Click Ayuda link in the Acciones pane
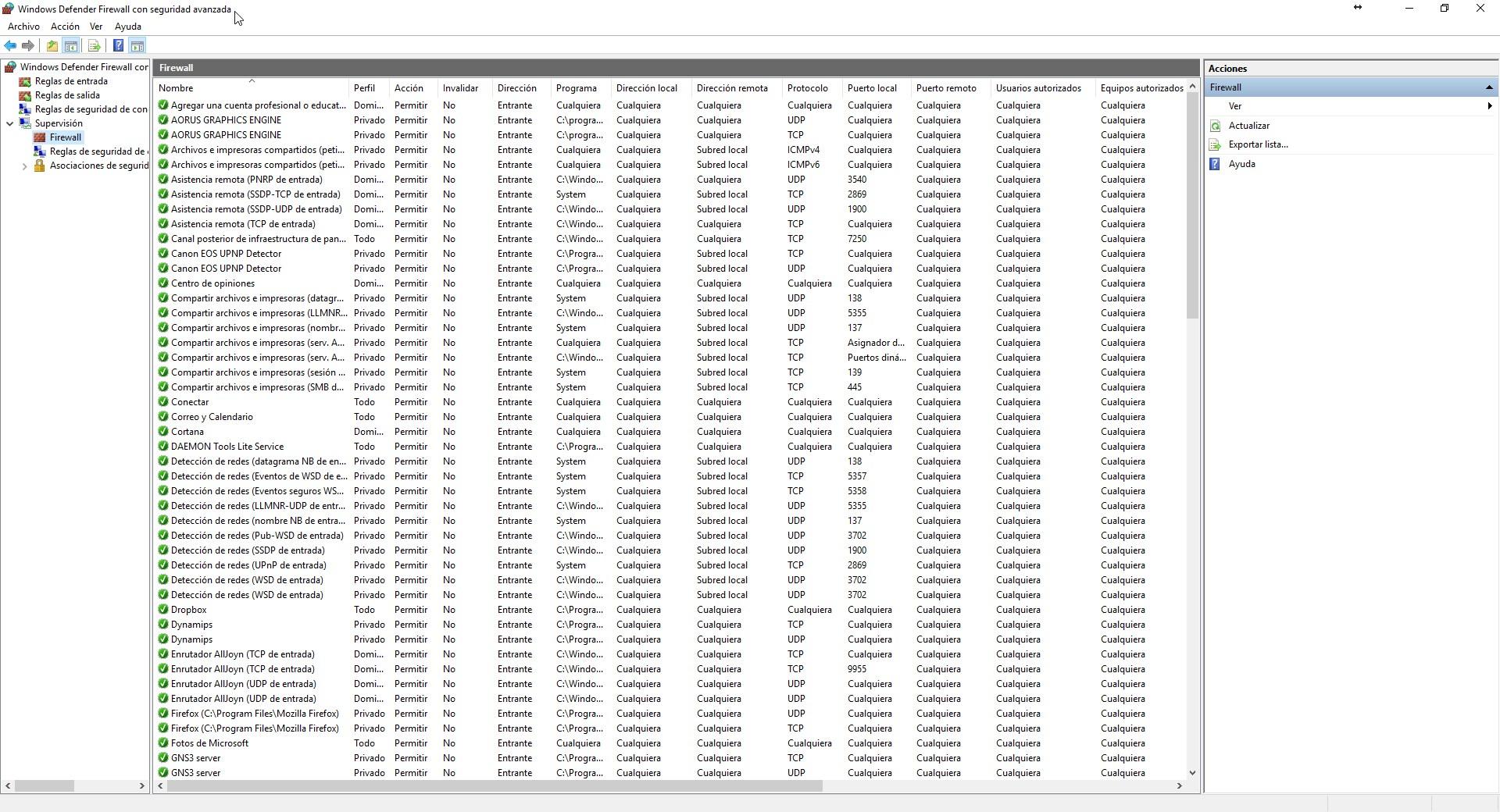The image size is (1500, 812). [1241, 164]
